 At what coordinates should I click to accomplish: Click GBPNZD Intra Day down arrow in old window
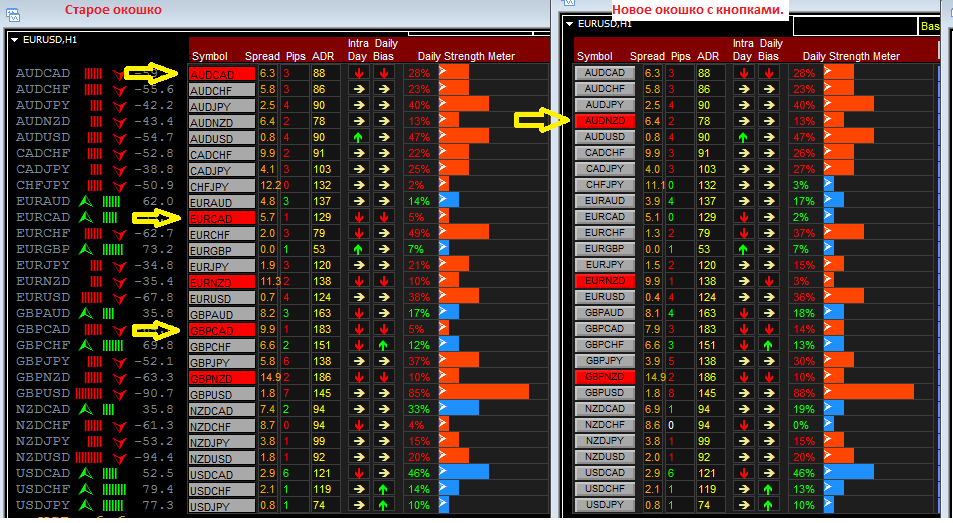coord(359,377)
